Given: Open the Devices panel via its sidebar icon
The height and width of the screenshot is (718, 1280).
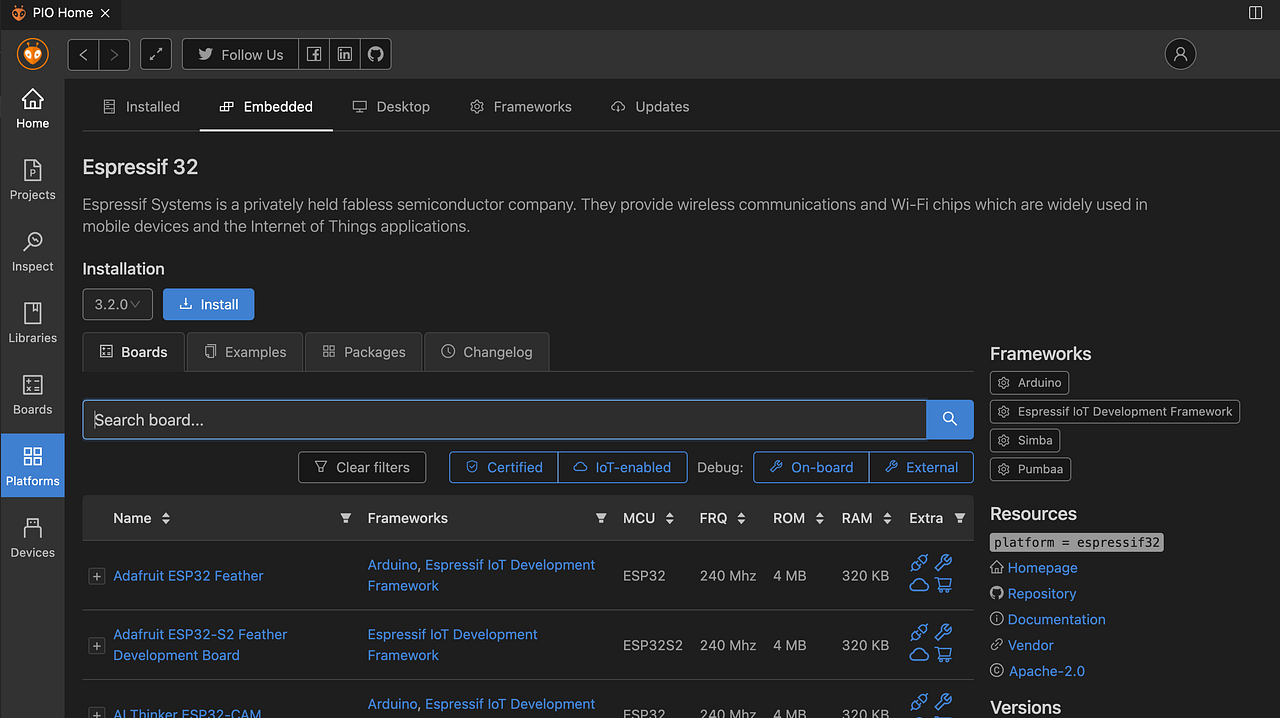Looking at the screenshot, I should [x=32, y=535].
